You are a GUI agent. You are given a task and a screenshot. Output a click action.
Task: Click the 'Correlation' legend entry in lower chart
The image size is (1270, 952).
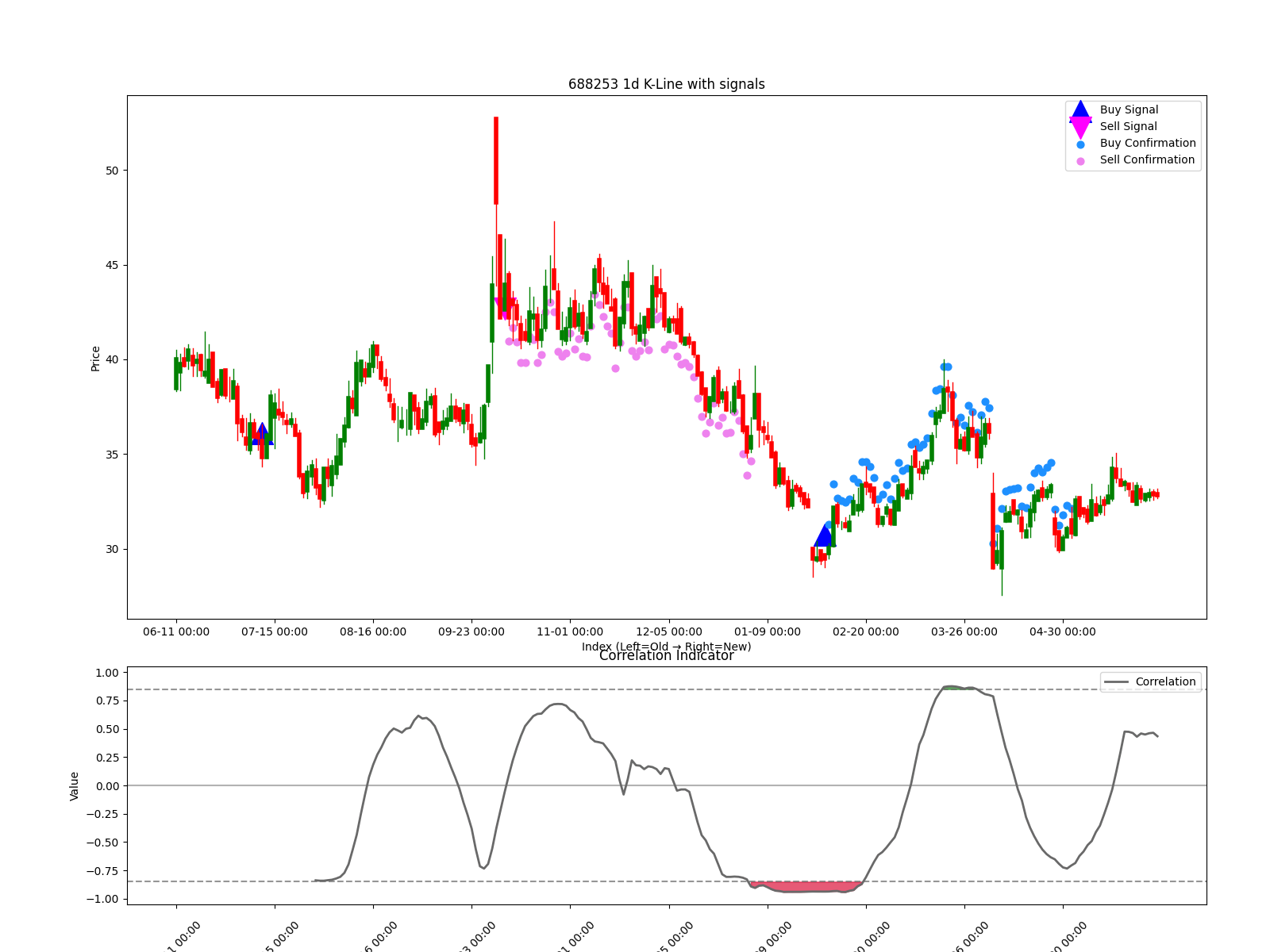(x=1150, y=681)
